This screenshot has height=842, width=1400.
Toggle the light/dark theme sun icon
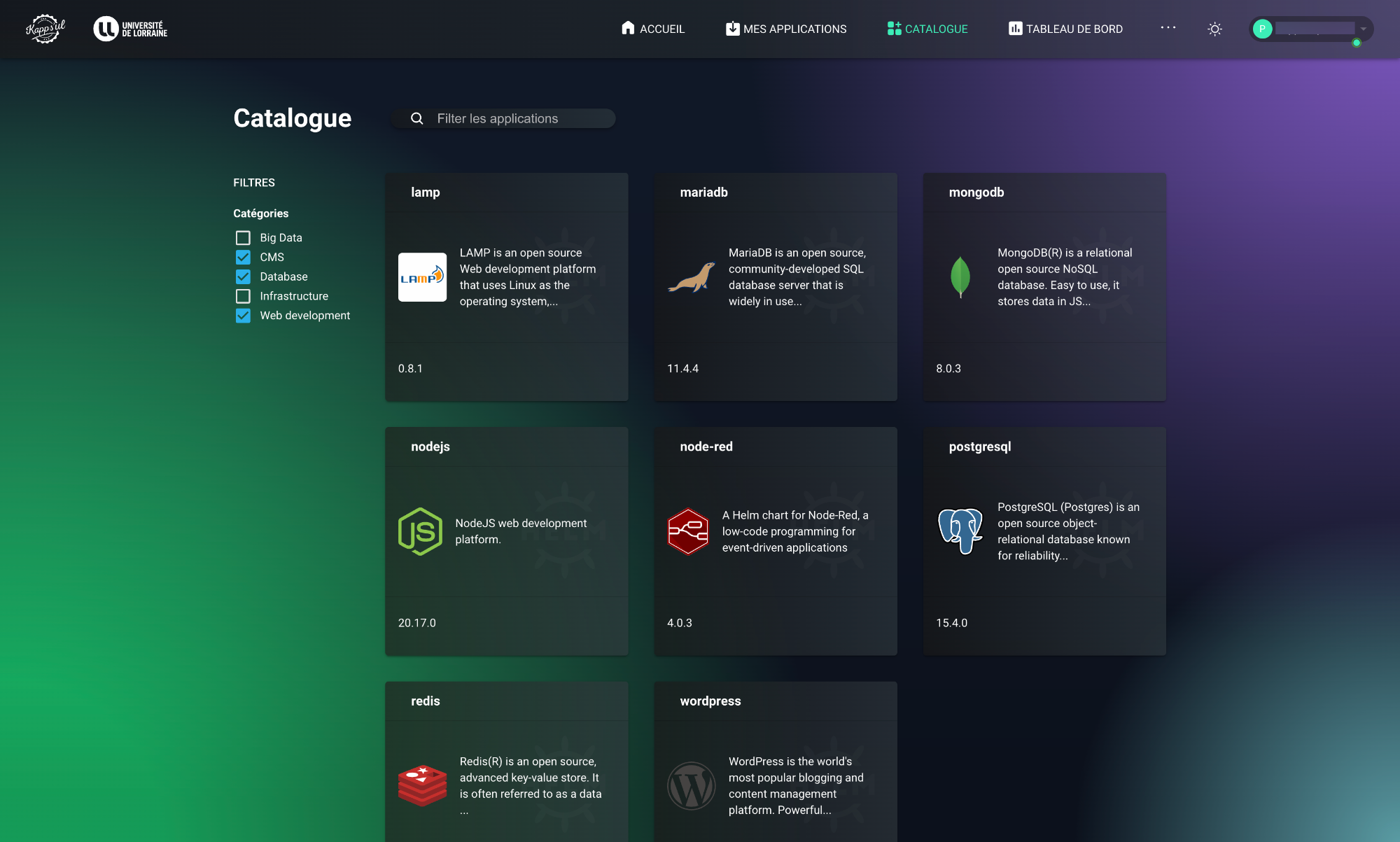point(1214,29)
